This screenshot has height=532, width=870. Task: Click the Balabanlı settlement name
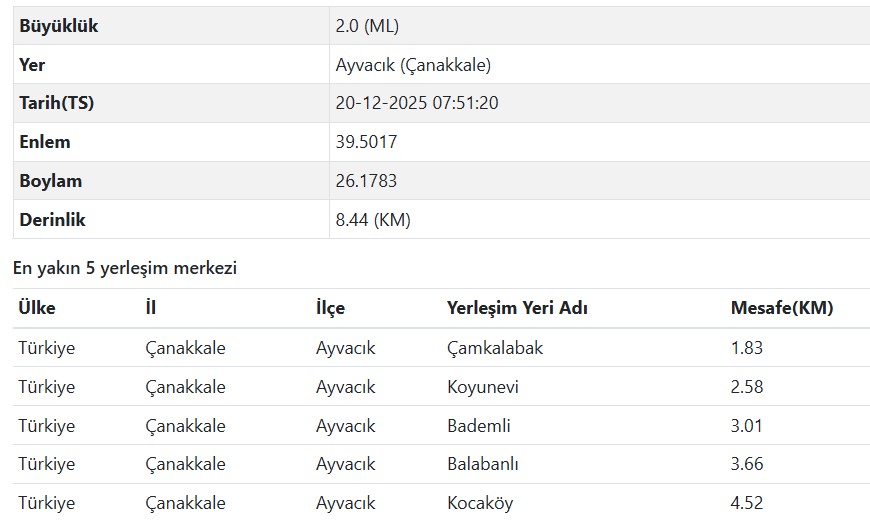483,464
